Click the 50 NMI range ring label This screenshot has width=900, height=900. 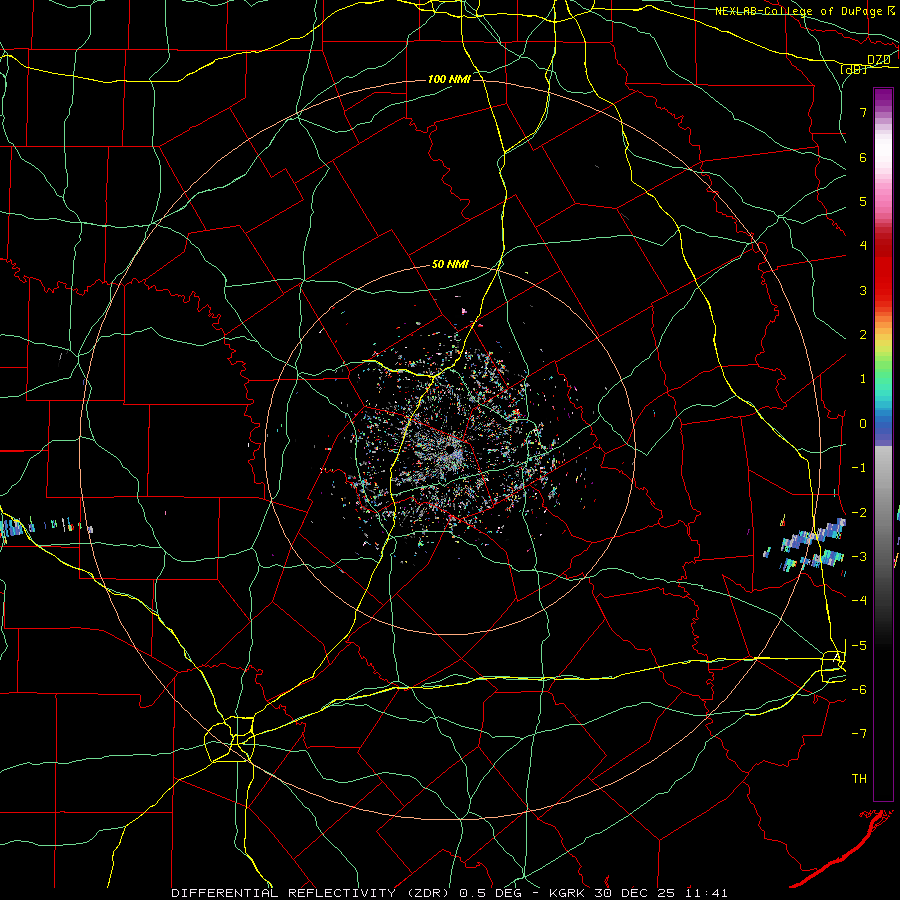[x=451, y=264]
